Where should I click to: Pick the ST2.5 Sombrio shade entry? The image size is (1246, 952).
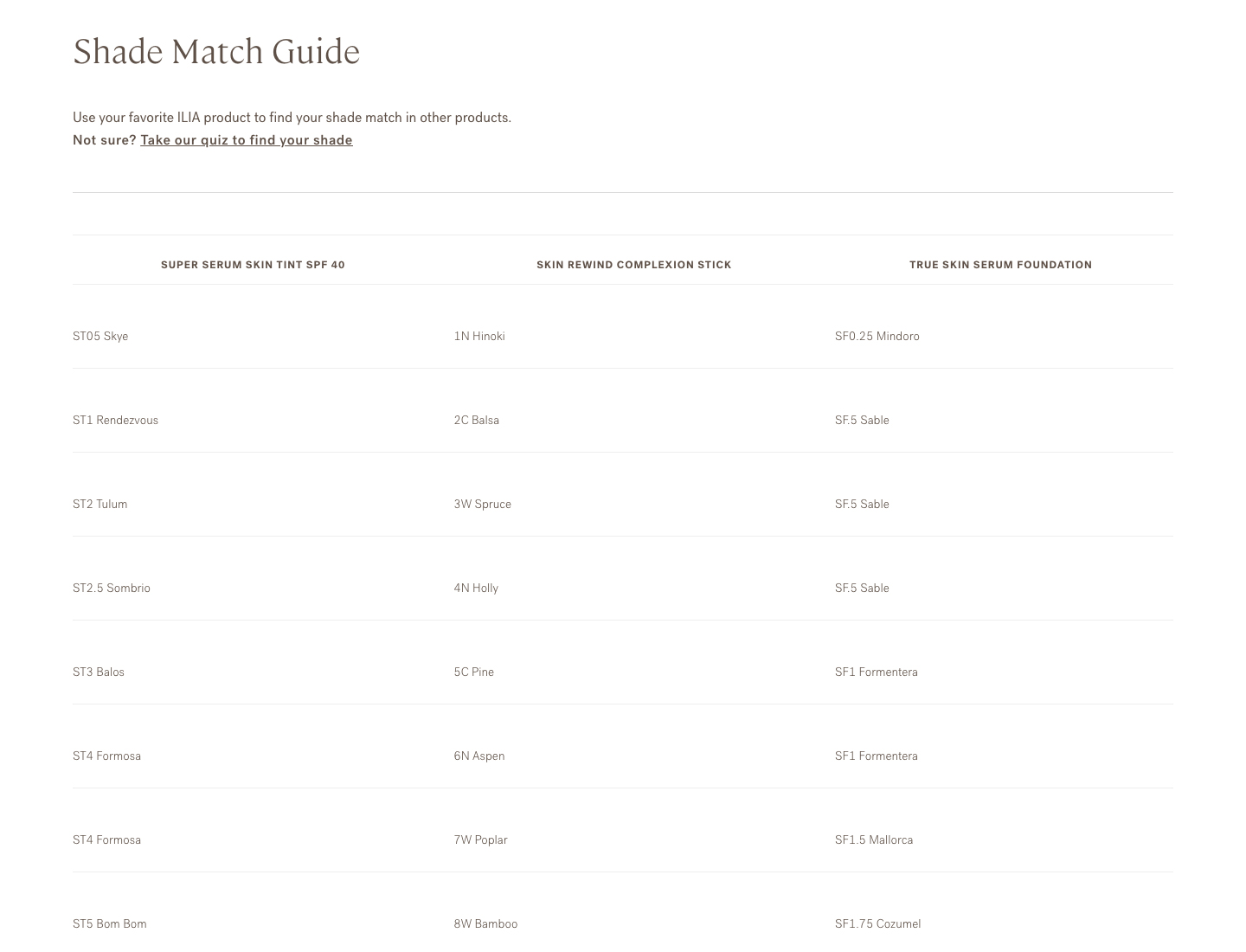point(112,589)
